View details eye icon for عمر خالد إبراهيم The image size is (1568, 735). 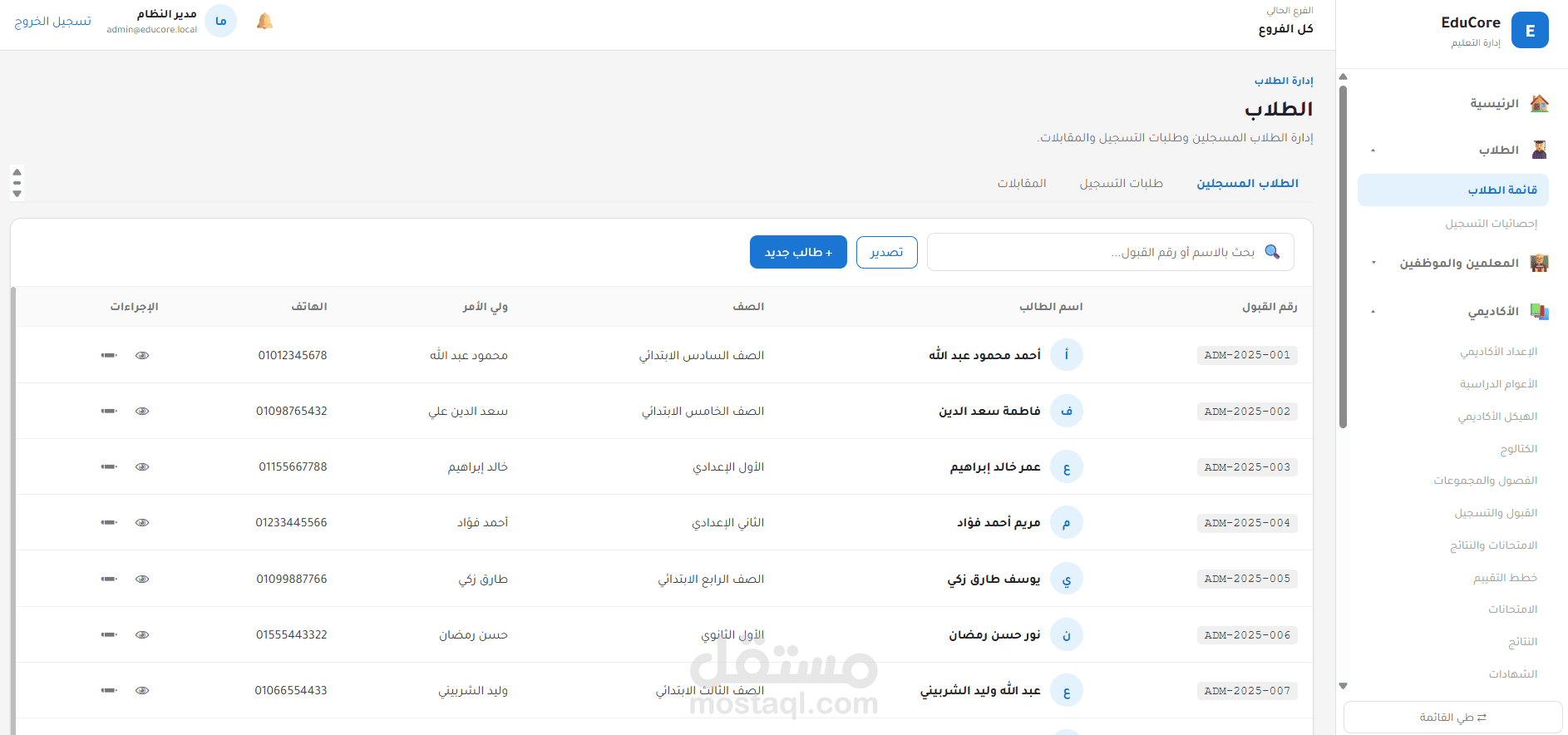(x=142, y=466)
